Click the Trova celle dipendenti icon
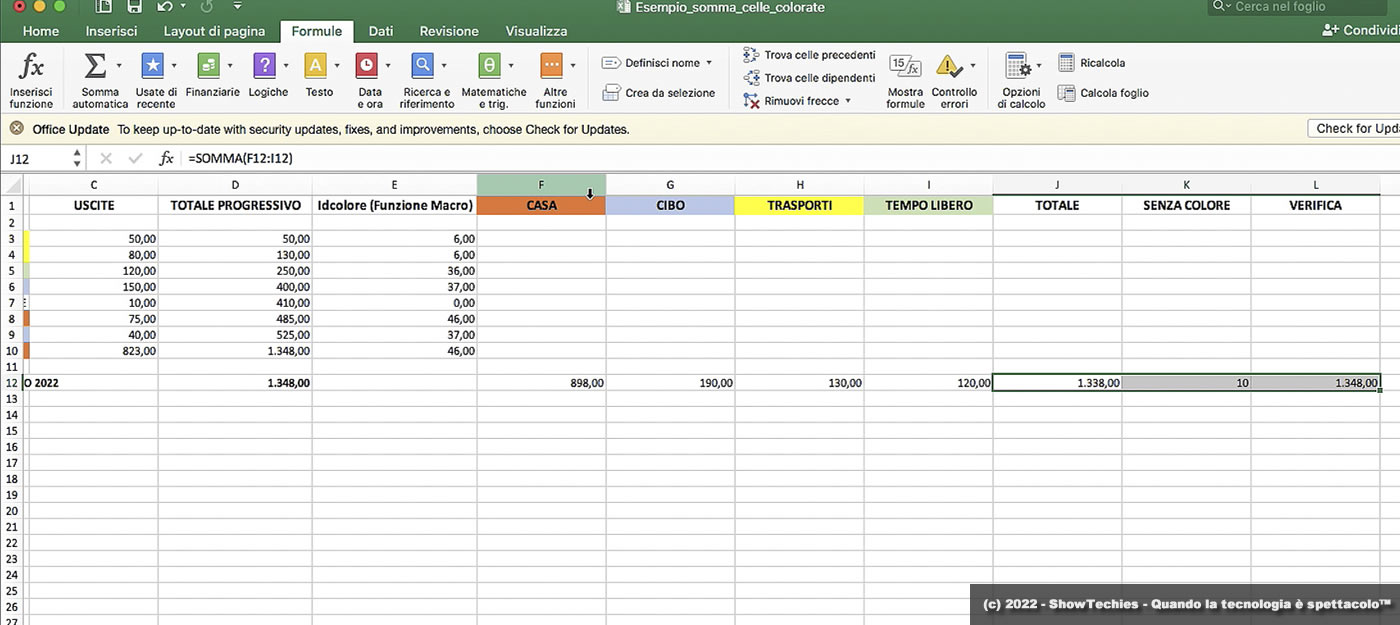The height and width of the screenshot is (625, 1400). (751, 77)
